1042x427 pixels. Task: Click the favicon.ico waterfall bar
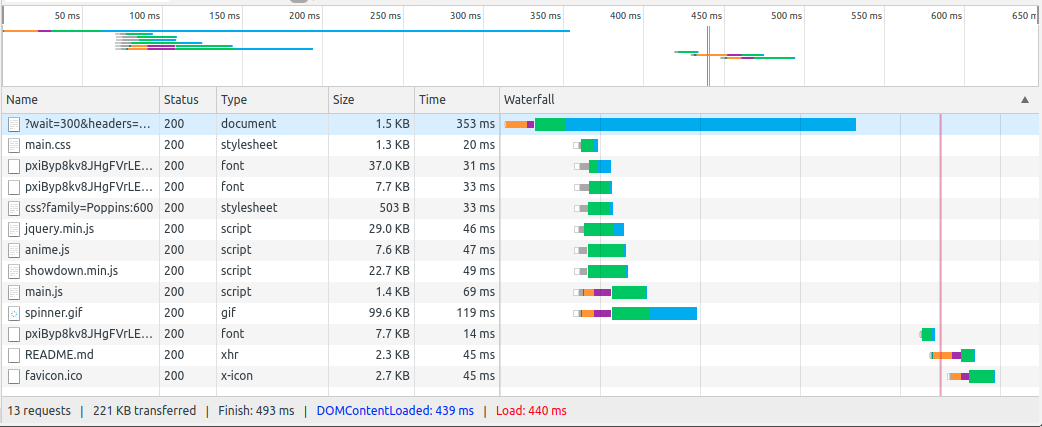coord(970,377)
